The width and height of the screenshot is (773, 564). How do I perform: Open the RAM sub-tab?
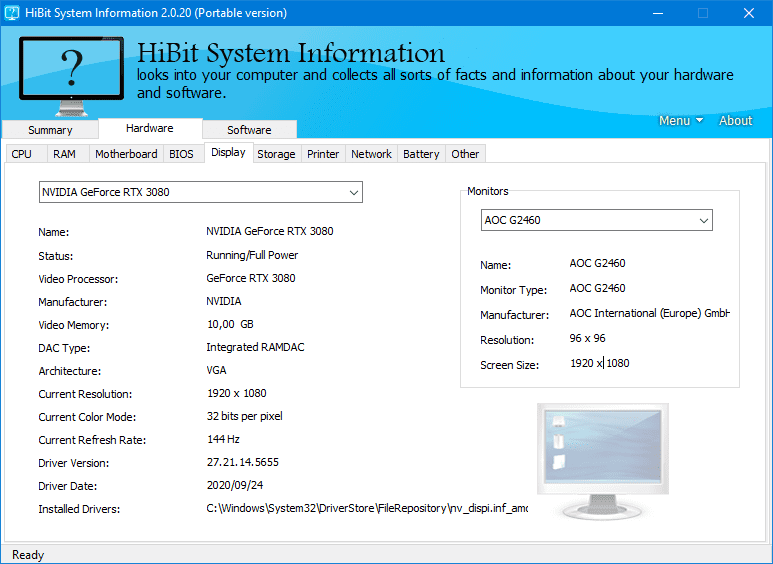point(64,154)
